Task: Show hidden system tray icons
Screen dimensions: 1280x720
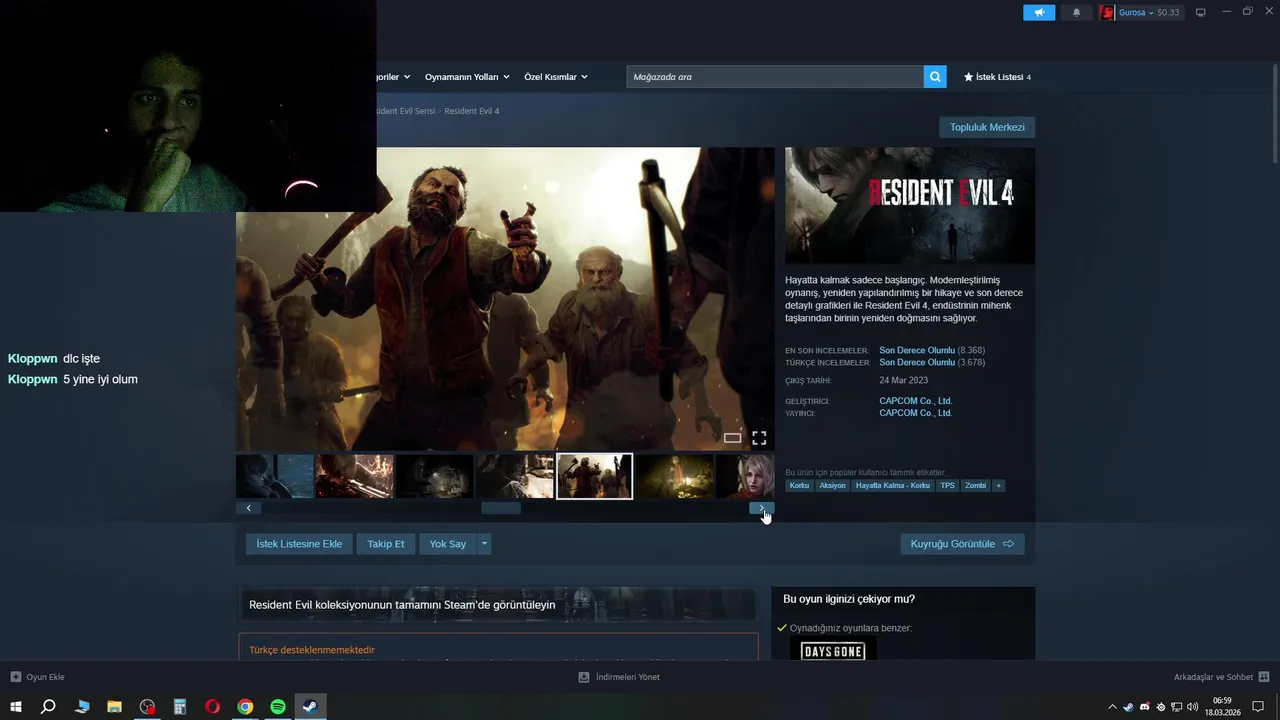Action: click(x=1112, y=707)
